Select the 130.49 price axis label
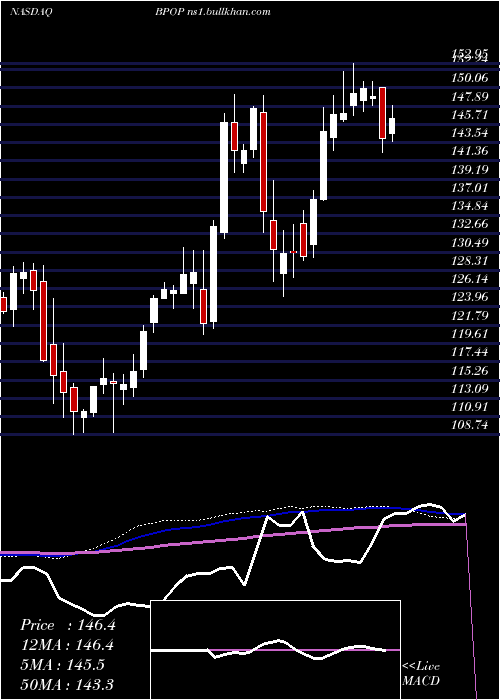This screenshot has width=500, height=700. pos(469,242)
